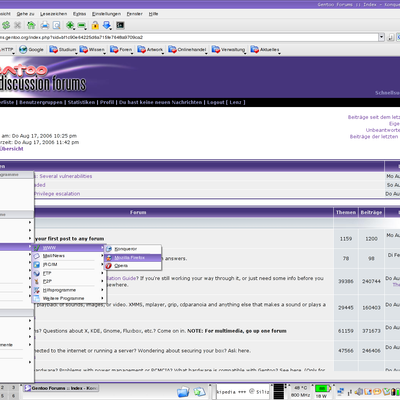Switch to virtual desktop 6 in pager
The width and height of the screenshot is (400, 400).
(13, 396)
